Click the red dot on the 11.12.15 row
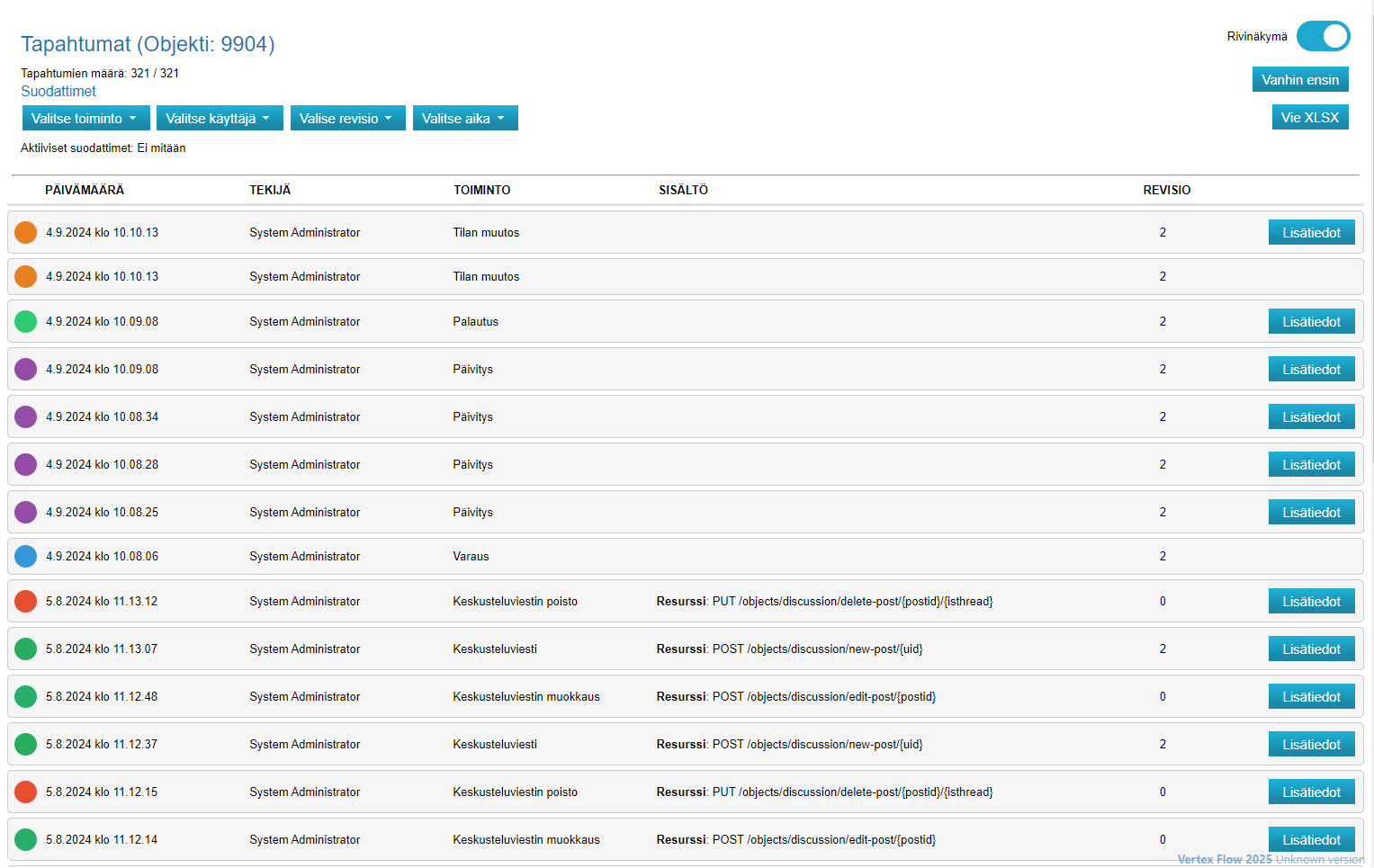Viewport: 1374px width, 868px height. click(26, 792)
